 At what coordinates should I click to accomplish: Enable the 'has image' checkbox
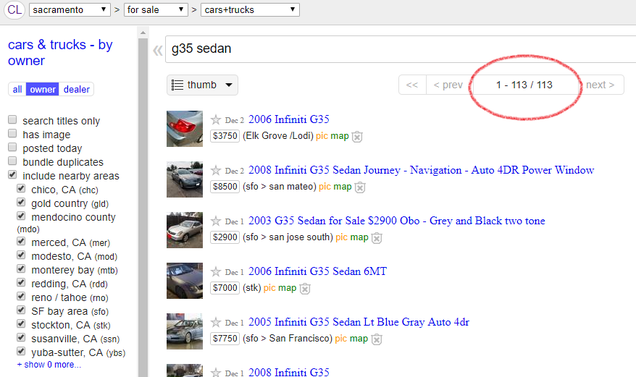(x=13, y=134)
